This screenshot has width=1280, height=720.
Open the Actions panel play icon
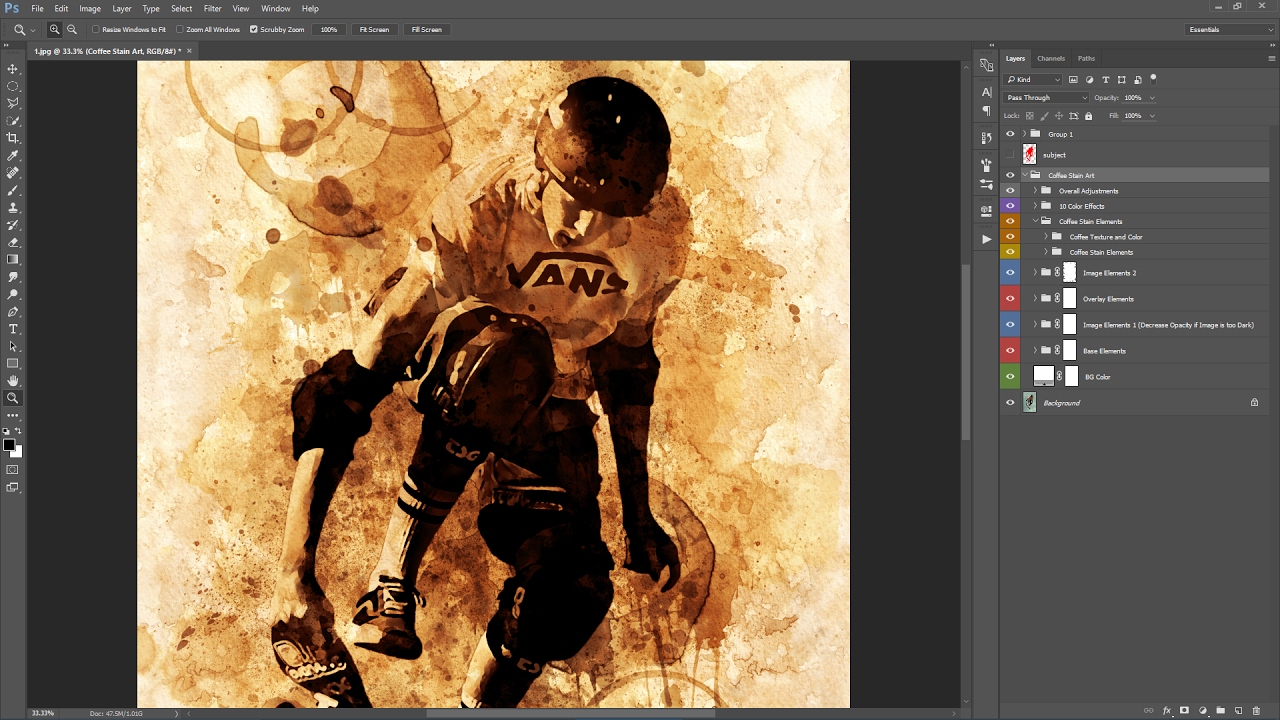click(986, 239)
